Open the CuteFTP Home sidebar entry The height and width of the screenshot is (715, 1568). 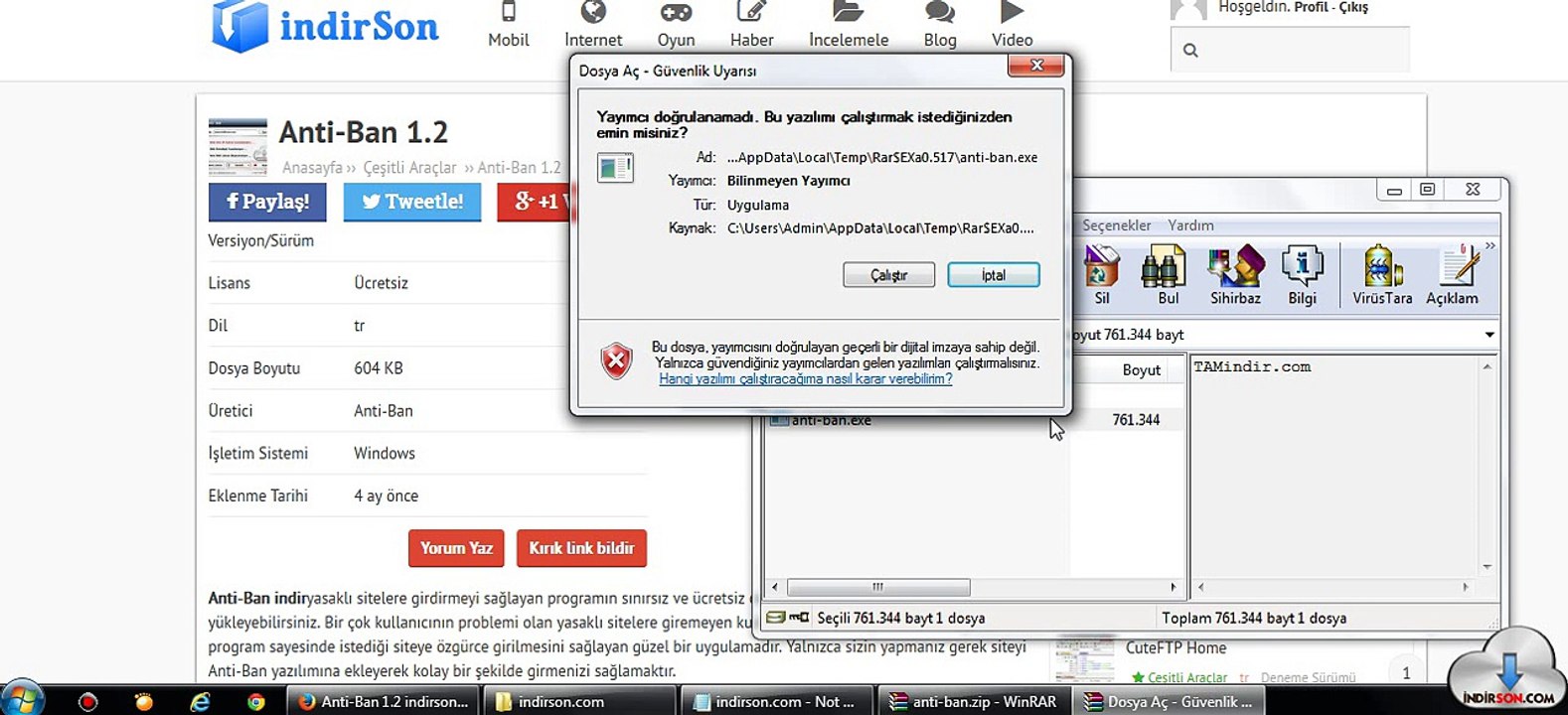[x=1176, y=647]
